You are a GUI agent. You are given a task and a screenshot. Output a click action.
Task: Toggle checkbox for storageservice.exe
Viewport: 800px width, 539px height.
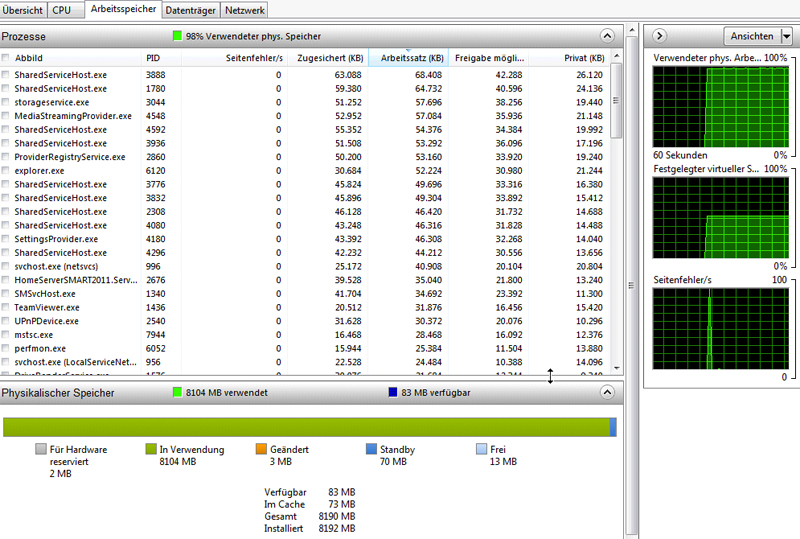6,102
